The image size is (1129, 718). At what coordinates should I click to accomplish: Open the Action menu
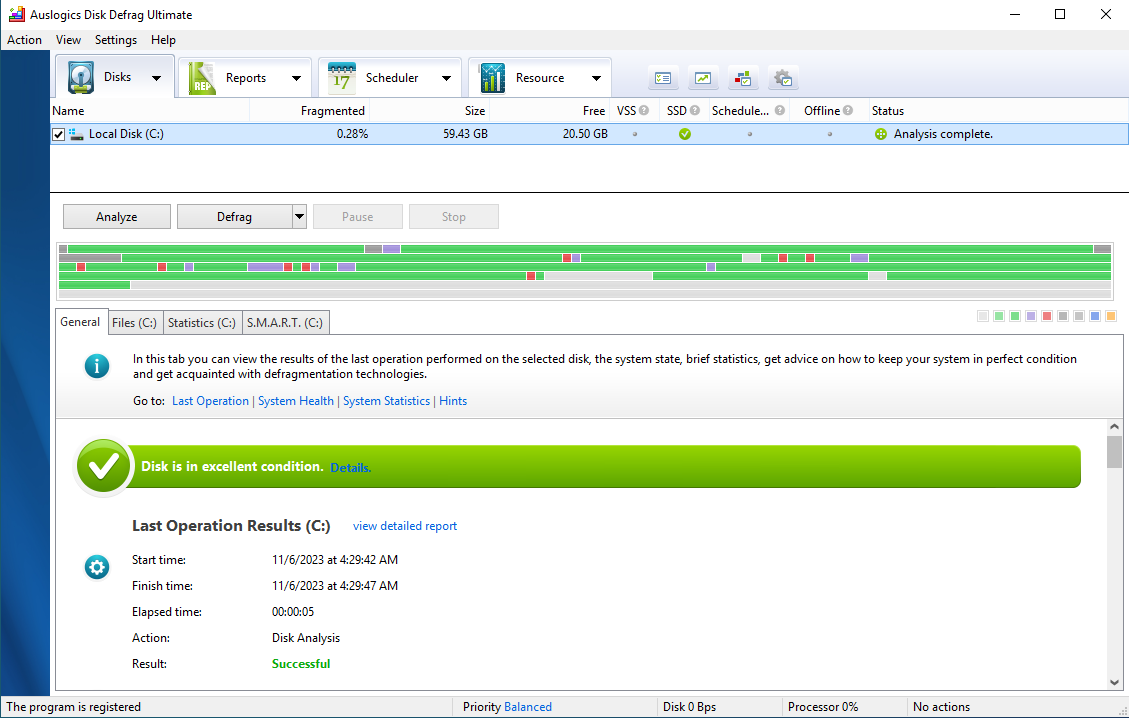[24, 40]
